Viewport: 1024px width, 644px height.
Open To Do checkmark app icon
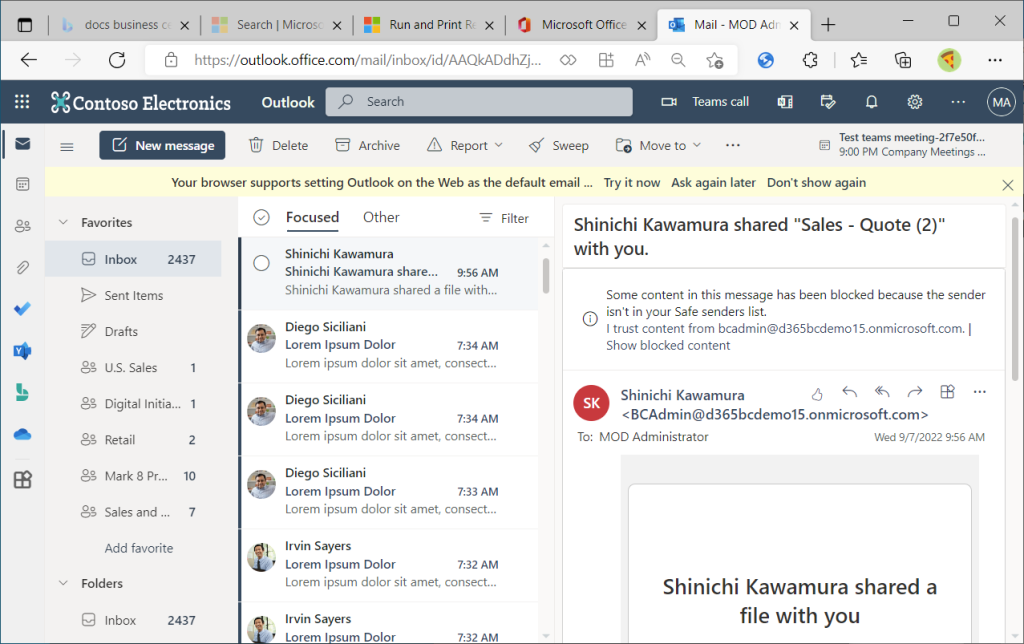[x=23, y=308]
